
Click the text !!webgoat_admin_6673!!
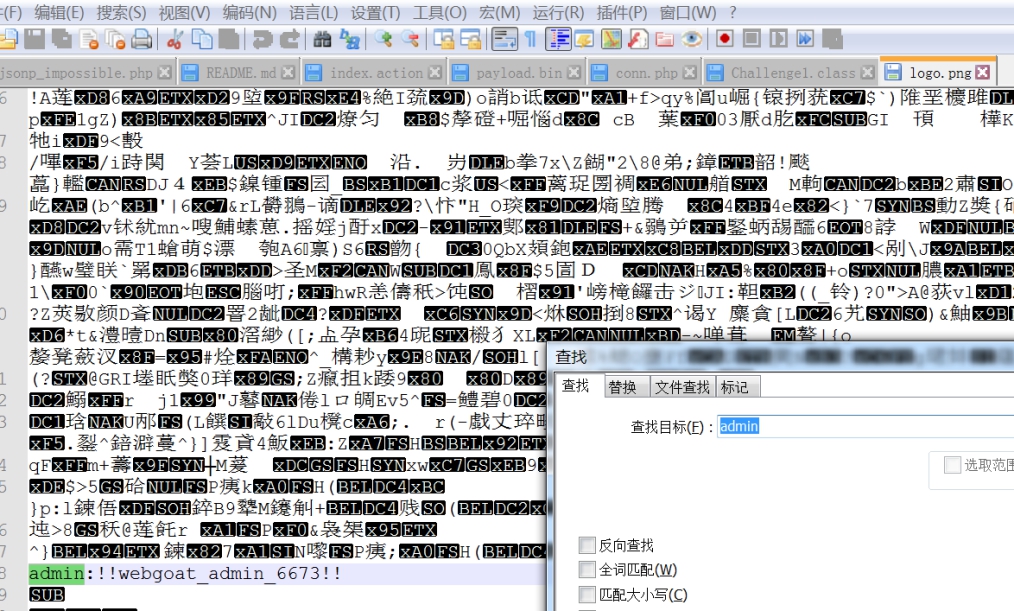coord(219,573)
